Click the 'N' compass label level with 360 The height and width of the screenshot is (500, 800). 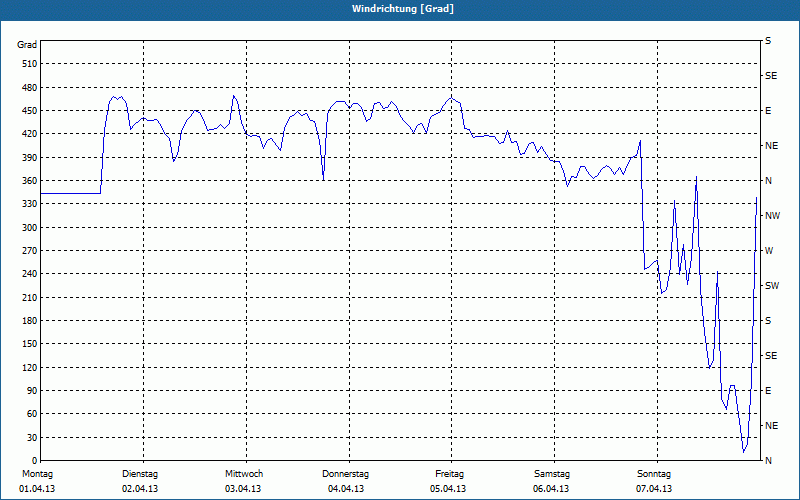(x=769, y=181)
